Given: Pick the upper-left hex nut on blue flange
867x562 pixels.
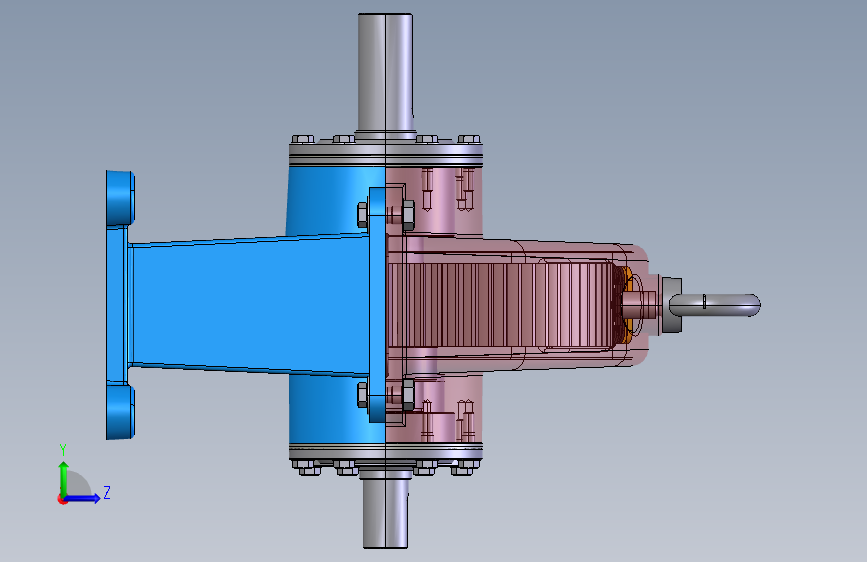Looking at the screenshot, I should (x=363, y=215).
